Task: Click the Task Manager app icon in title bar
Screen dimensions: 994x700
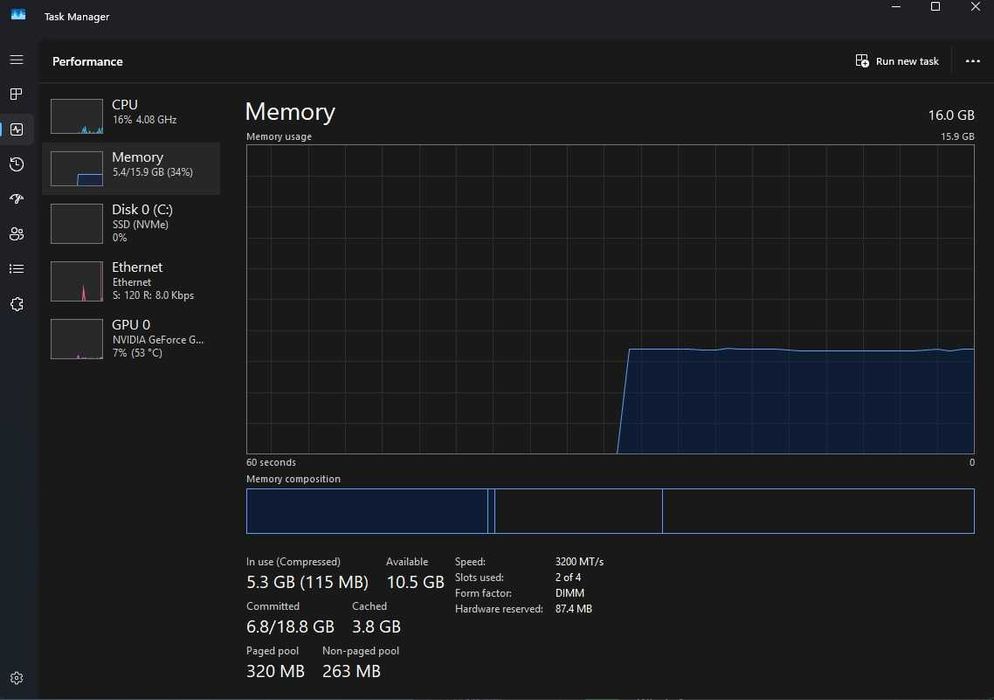Action: click(x=18, y=15)
